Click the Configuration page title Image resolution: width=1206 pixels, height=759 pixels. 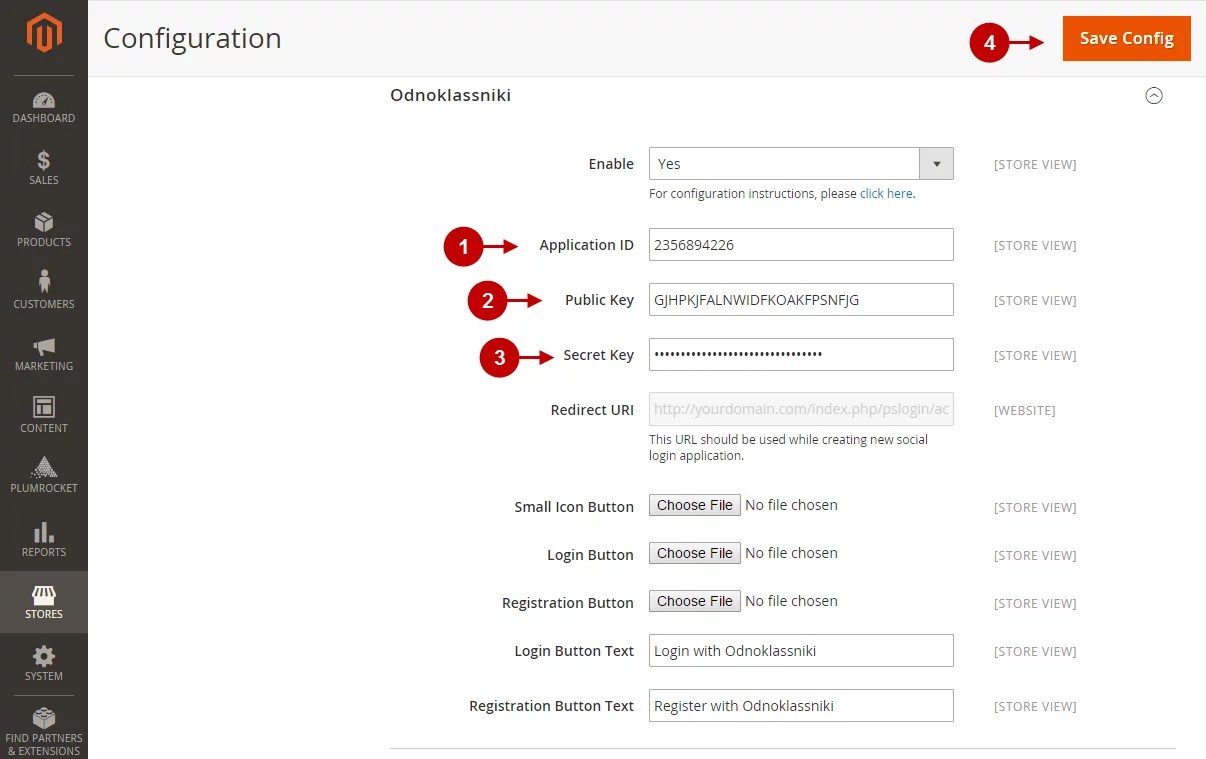pyautogui.click(x=192, y=39)
